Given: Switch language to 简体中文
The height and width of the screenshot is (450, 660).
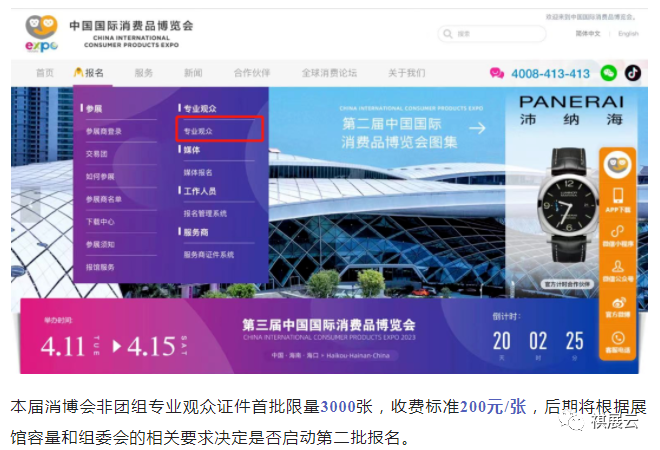Looking at the screenshot, I should click(588, 34).
